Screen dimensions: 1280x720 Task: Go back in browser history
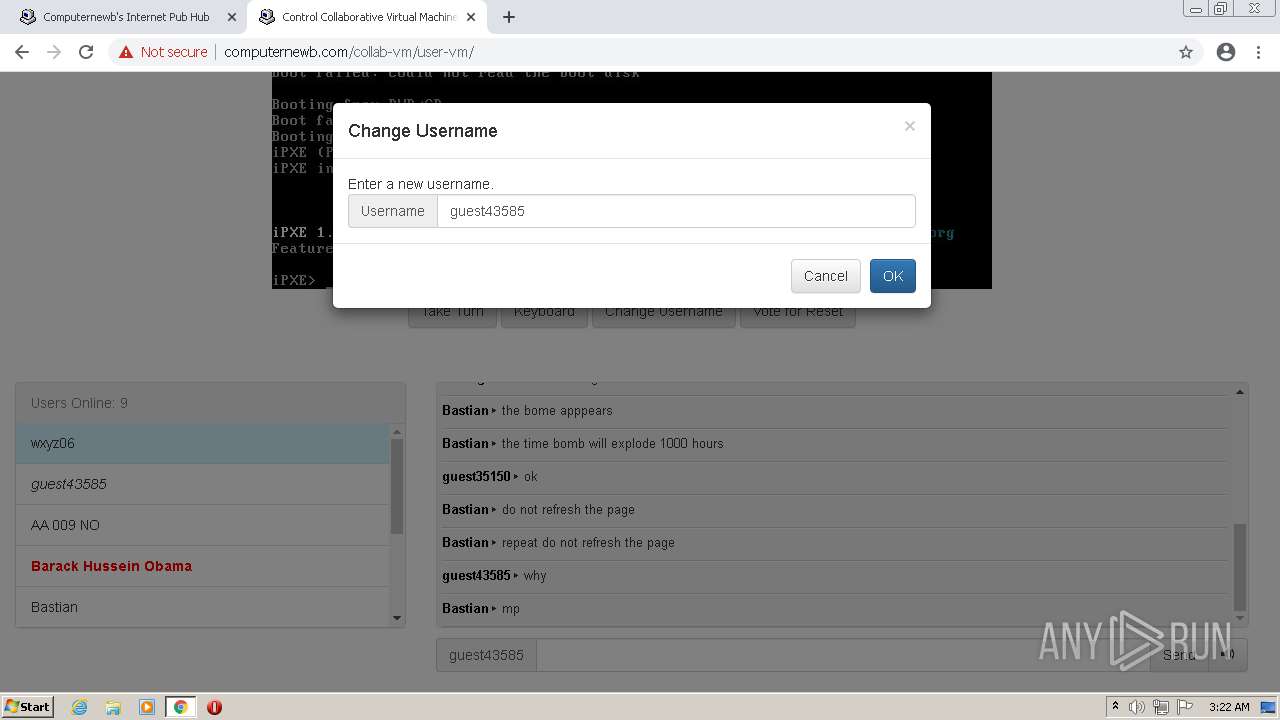(22, 52)
